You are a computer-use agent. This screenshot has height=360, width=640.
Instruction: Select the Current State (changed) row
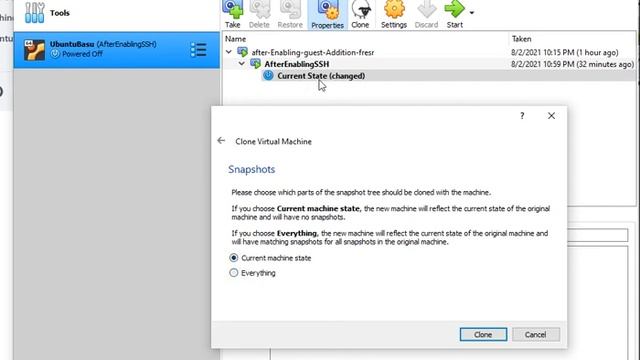point(448,76)
